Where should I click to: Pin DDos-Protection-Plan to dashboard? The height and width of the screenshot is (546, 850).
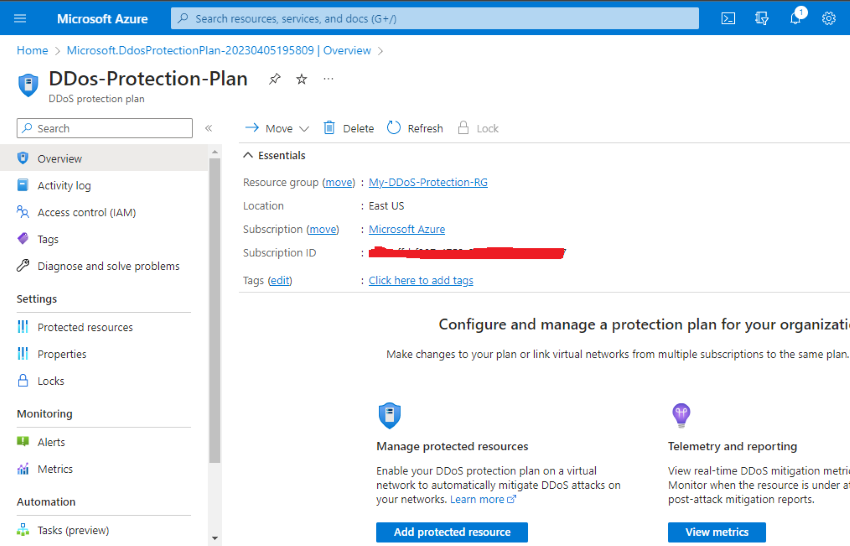click(275, 79)
